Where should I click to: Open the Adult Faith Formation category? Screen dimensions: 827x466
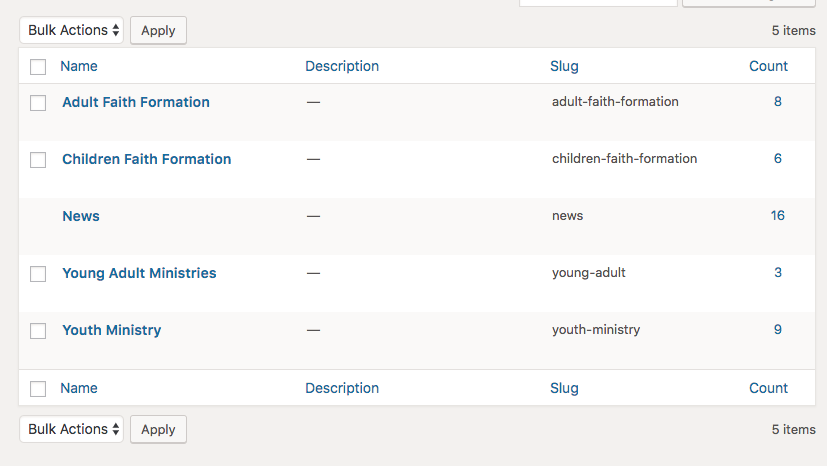[x=136, y=102]
